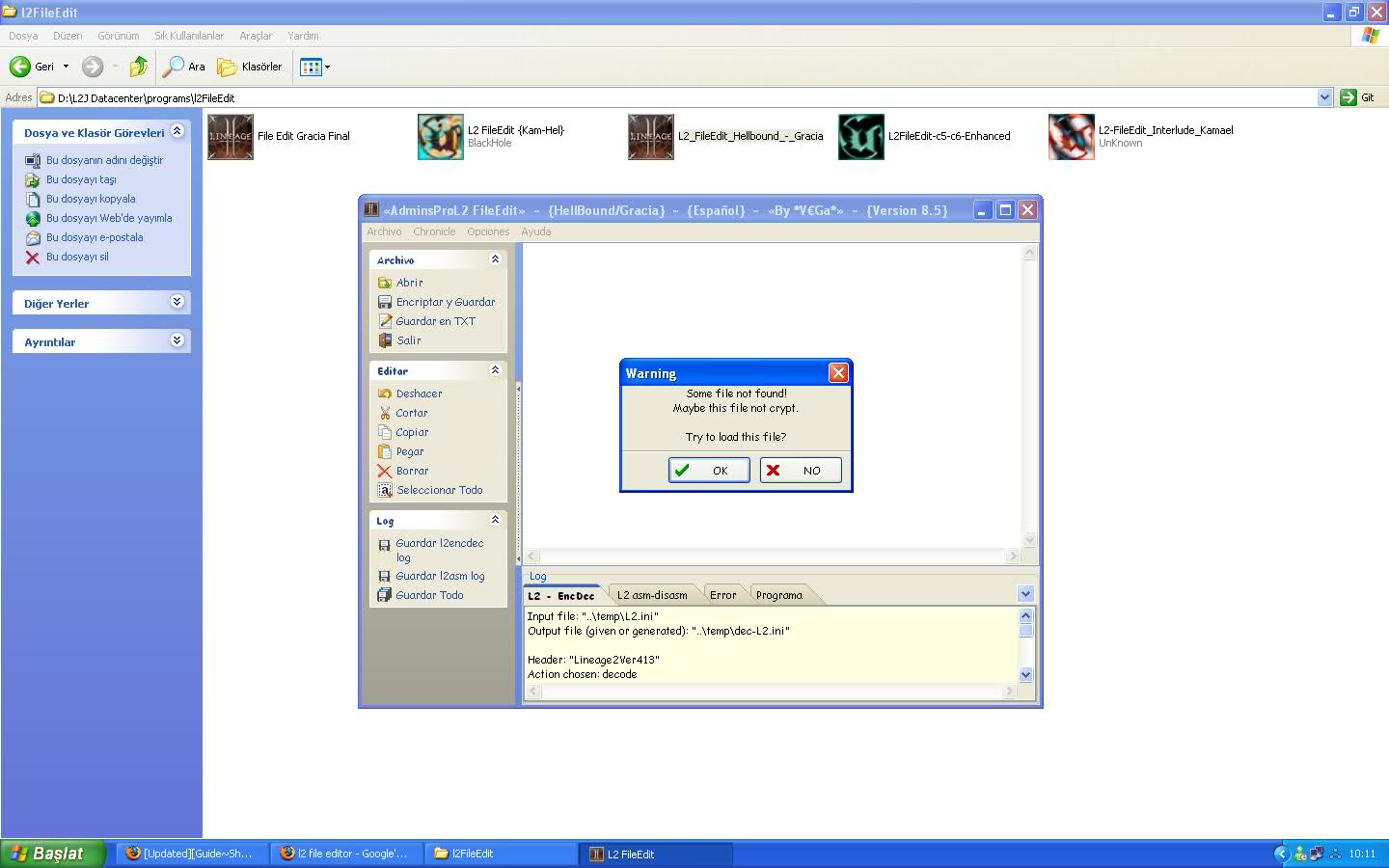The image size is (1389, 868).
Task: Switch to the Programa log tab
Action: 779,595
